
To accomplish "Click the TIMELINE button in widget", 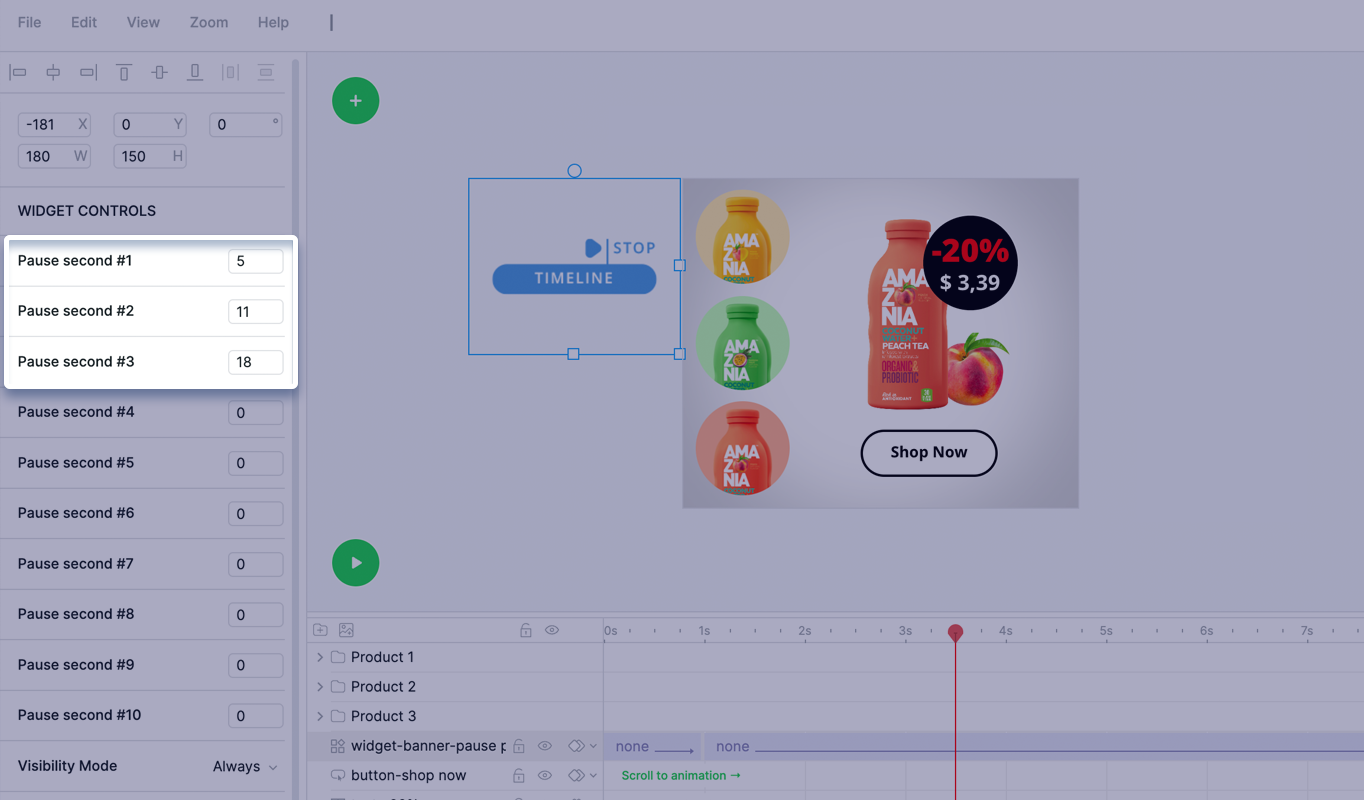I will pyautogui.click(x=574, y=279).
